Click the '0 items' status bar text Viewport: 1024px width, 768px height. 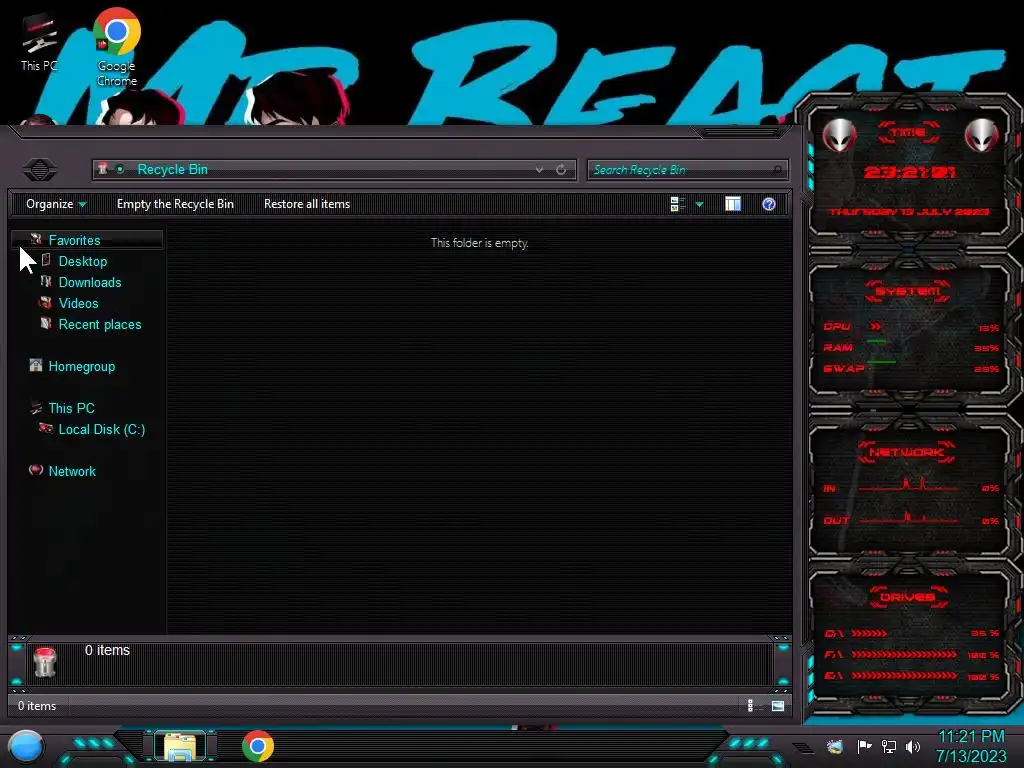coord(37,706)
